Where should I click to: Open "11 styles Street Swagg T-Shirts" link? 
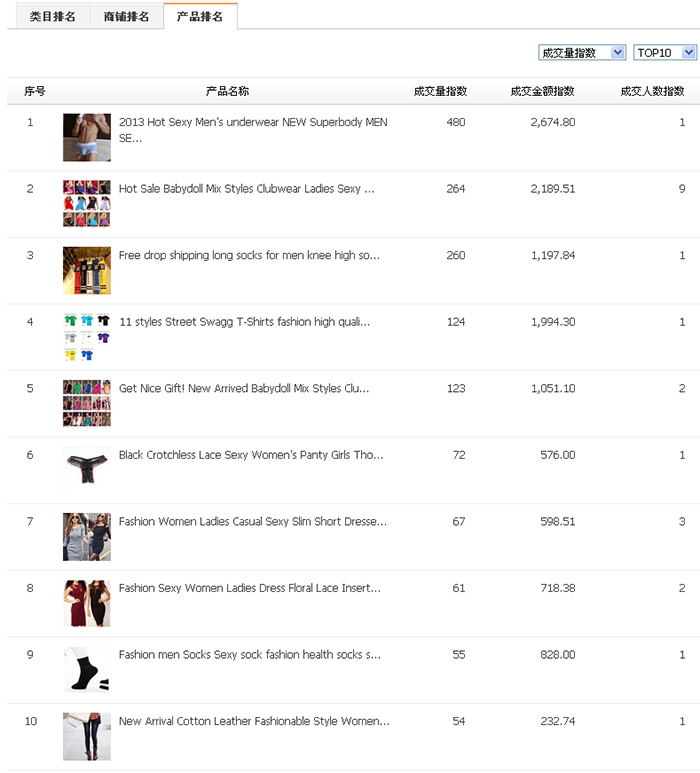[245, 322]
